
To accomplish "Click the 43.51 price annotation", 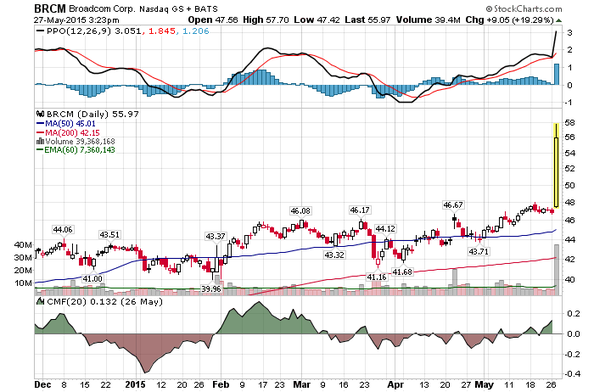I will pyautogui.click(x=109, y=235).
